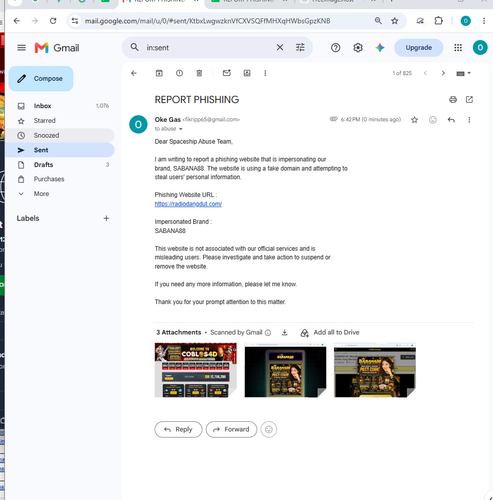The image size is (493, 500).
Task: Open Gmail support help icon
Action: coord(336,48)
